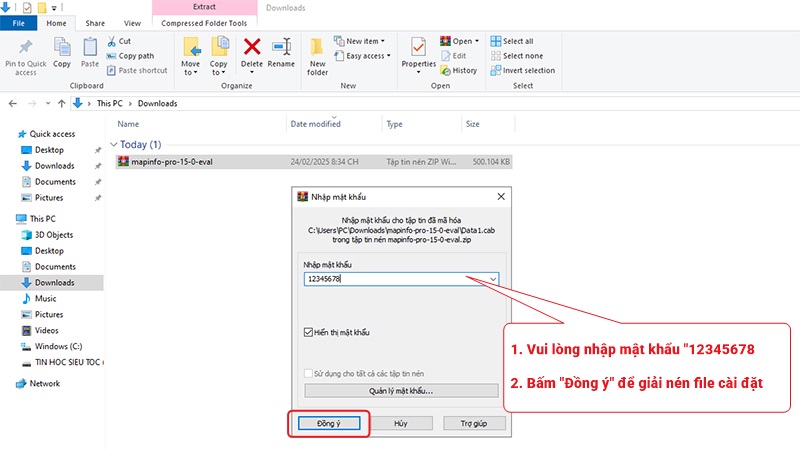The height and width of the screenshot is (450, 800).
Task: Toggle Sử dụng cho tất cả checkbox
Action: click(308, 373)
